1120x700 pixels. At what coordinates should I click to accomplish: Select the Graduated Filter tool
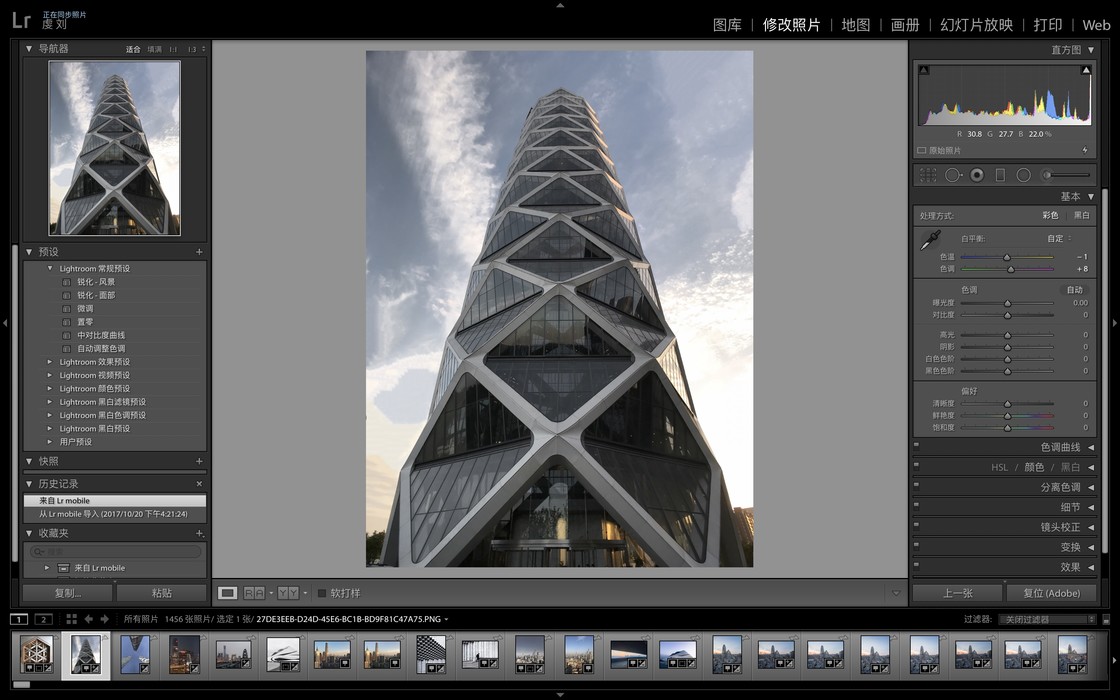pyautogui.click(x=1000, y=175)
